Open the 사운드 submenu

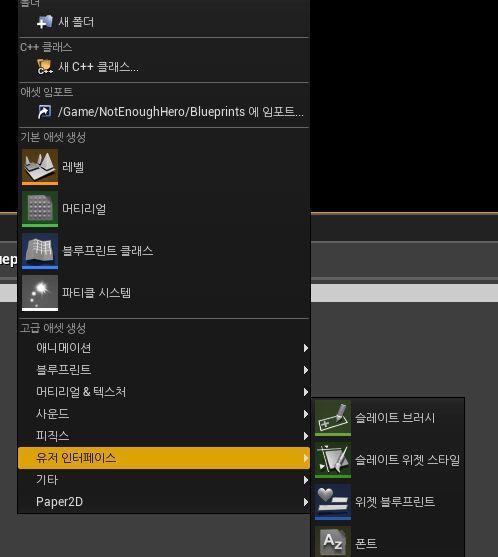point(164,414)
